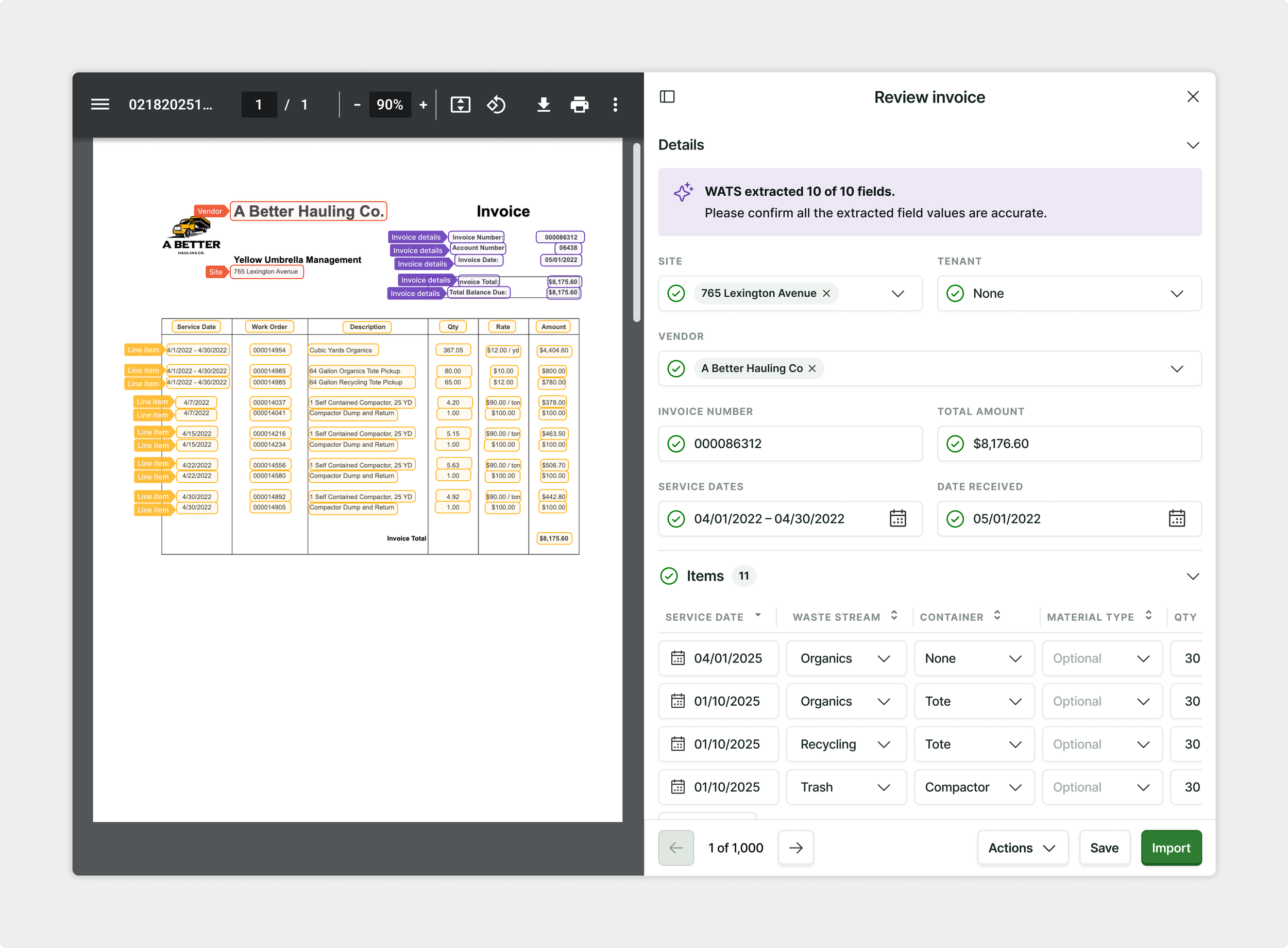Rotate the invoice document counterclockwise
Image resolution: width=1288 pixels, height=948 pixels.
[x=496, y=105]
